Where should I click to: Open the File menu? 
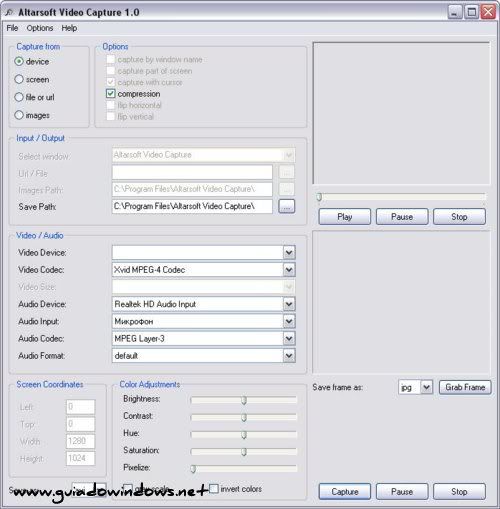tap(12, 28)
